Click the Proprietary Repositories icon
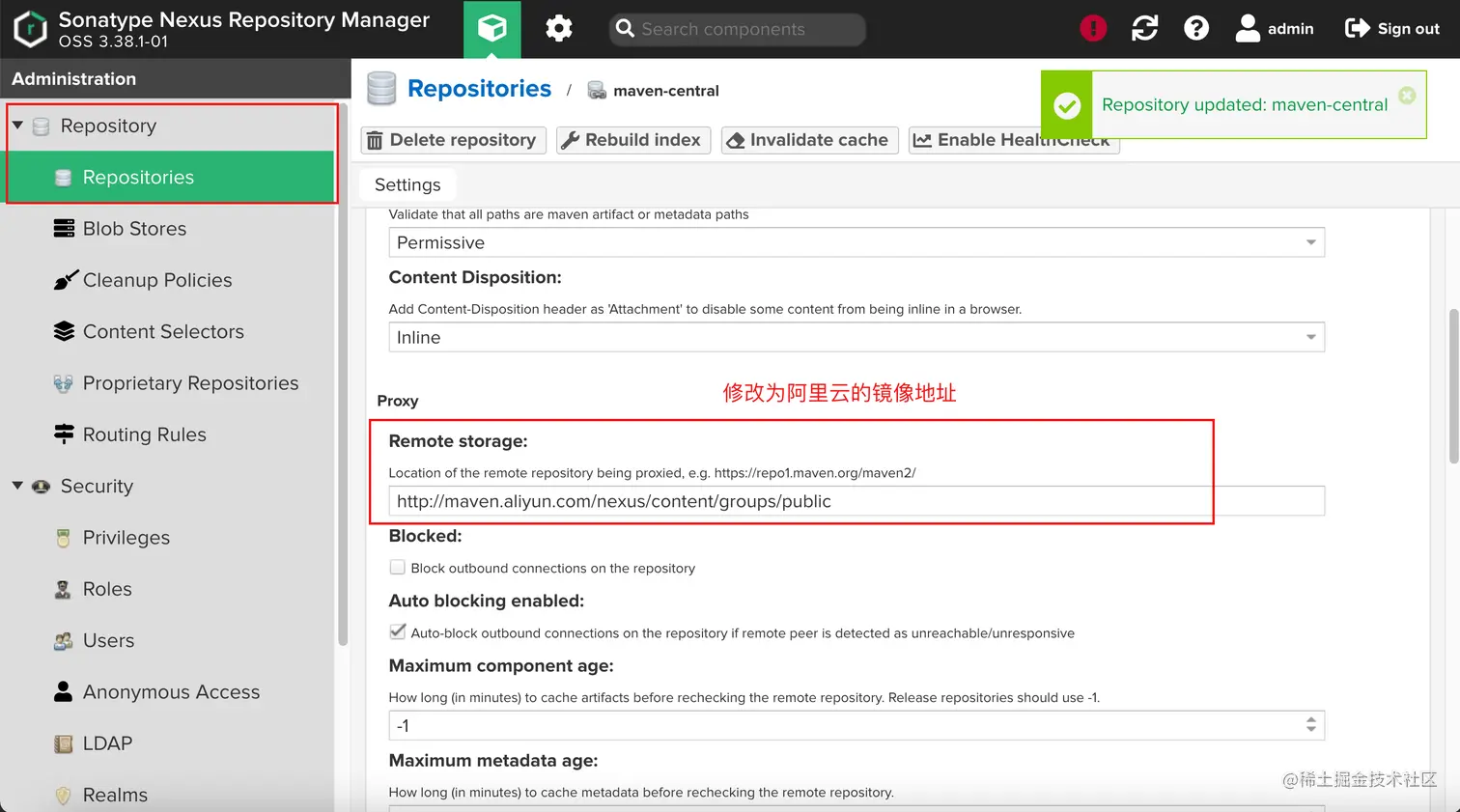 pos(64,383)
